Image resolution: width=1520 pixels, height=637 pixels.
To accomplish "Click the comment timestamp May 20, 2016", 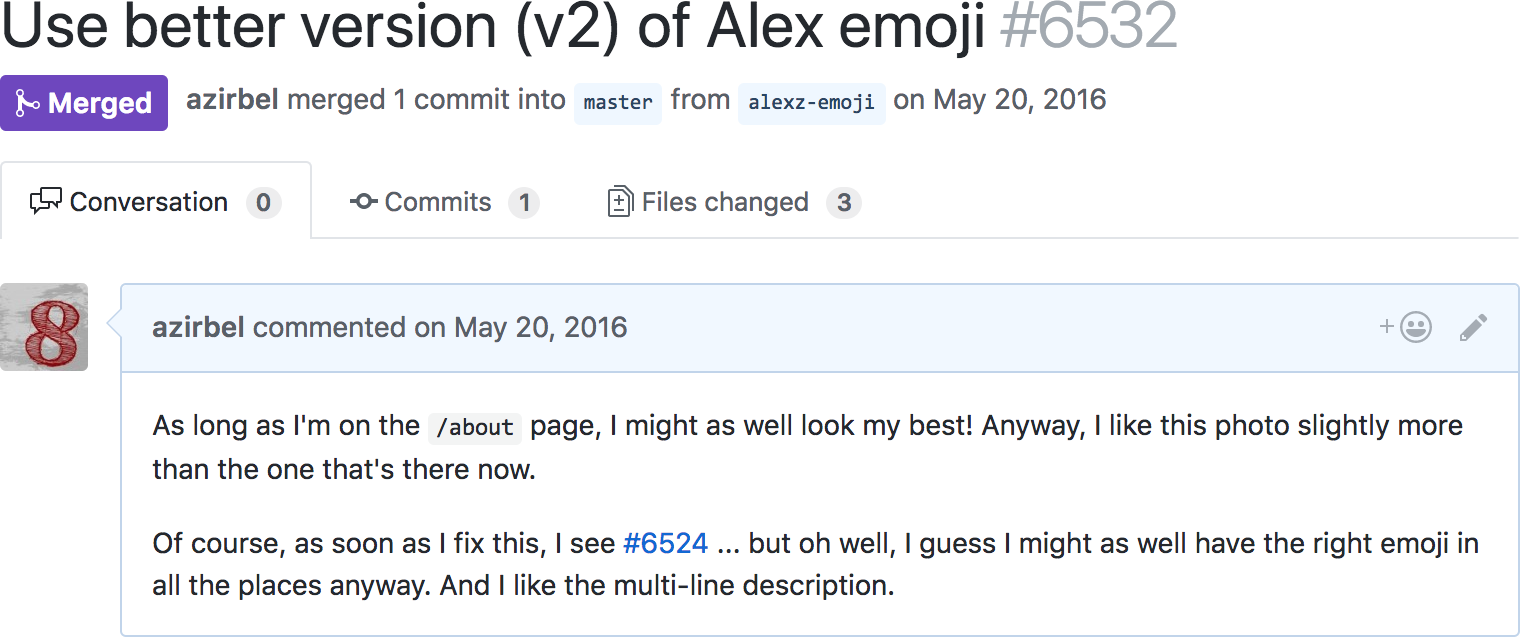I will click(540, 327).
